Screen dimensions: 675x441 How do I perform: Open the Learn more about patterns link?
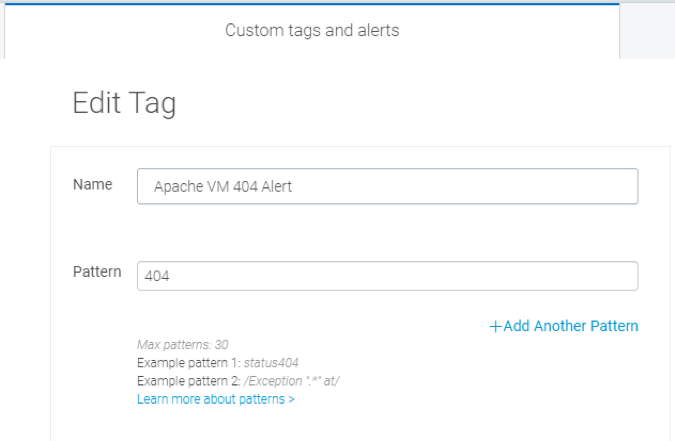tap(212, 400)
